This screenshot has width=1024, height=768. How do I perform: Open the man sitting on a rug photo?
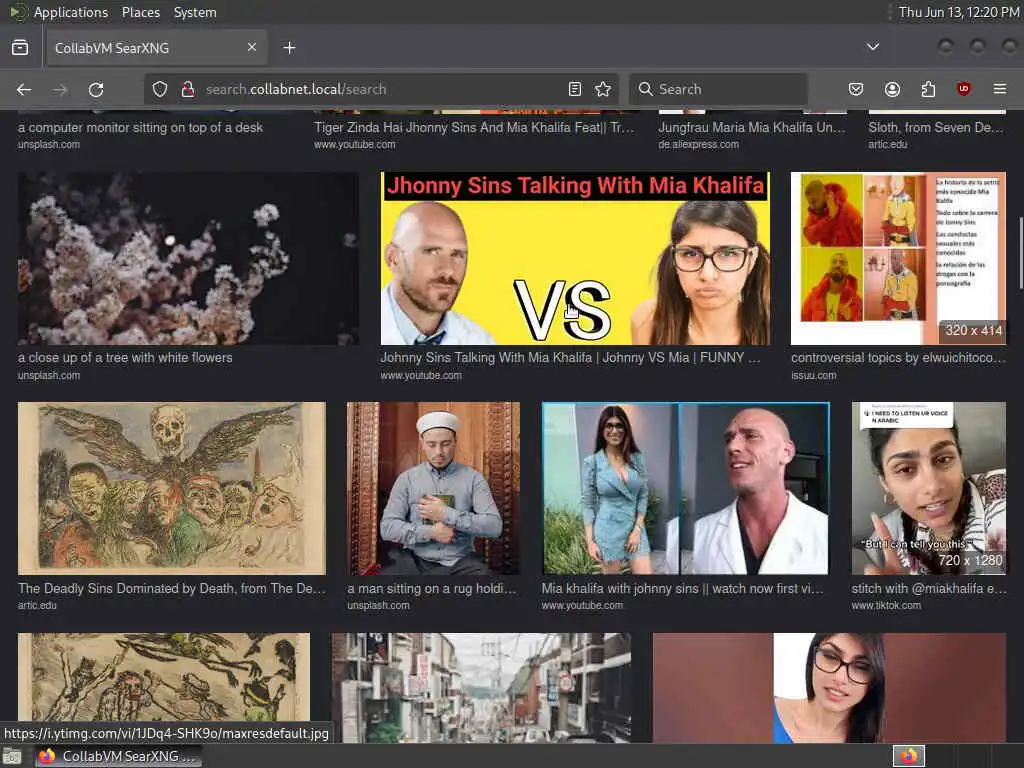[x=433, y=488]
